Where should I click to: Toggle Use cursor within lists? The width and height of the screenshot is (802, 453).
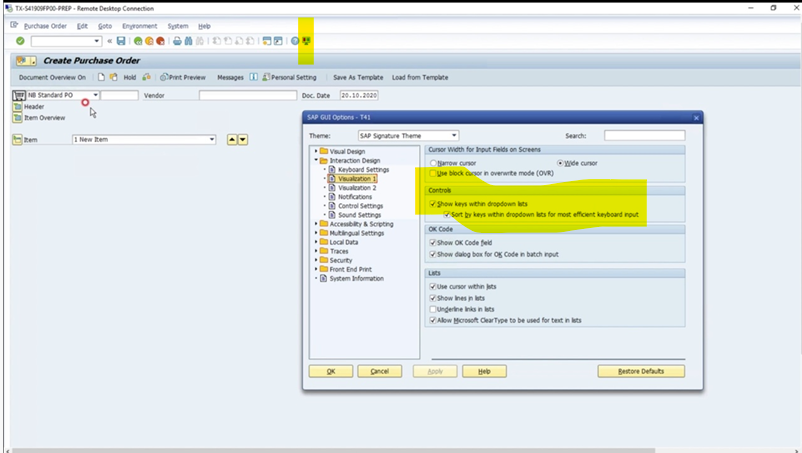pyautogui.click(x=433, y=286)
